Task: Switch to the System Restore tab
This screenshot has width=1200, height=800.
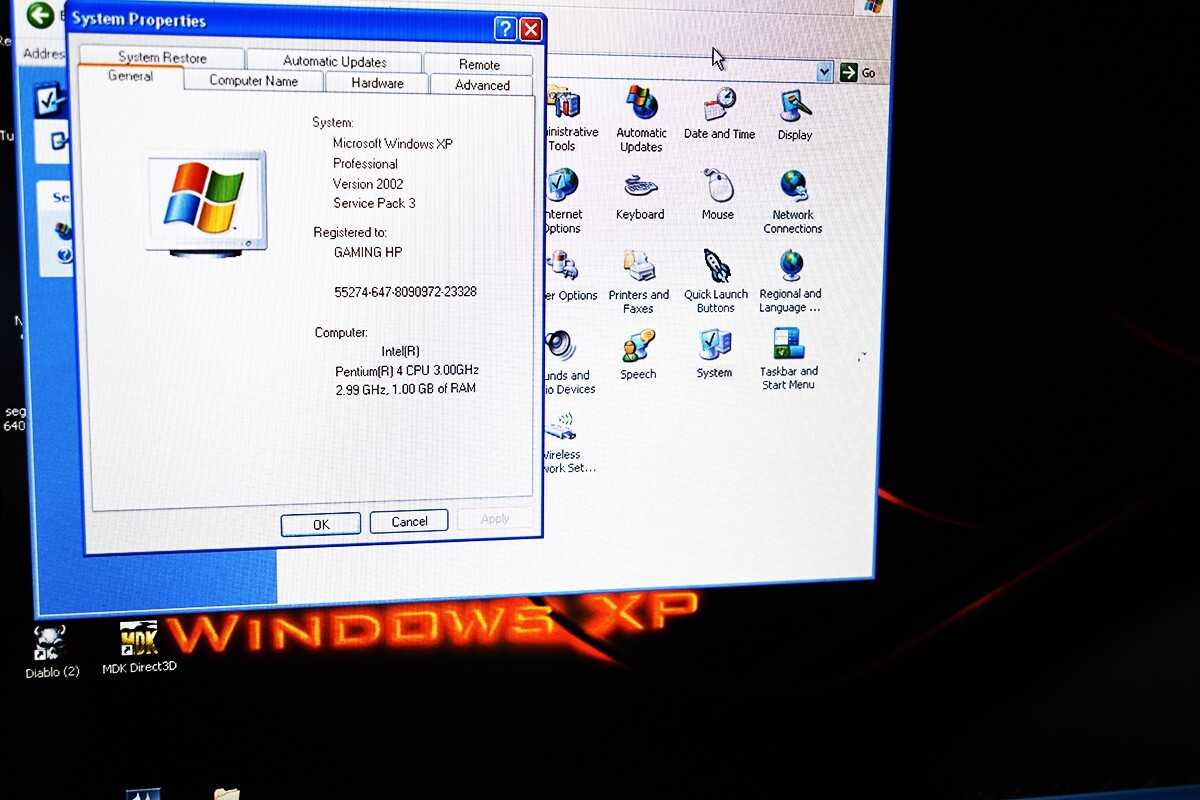Action: pos(162,57)
